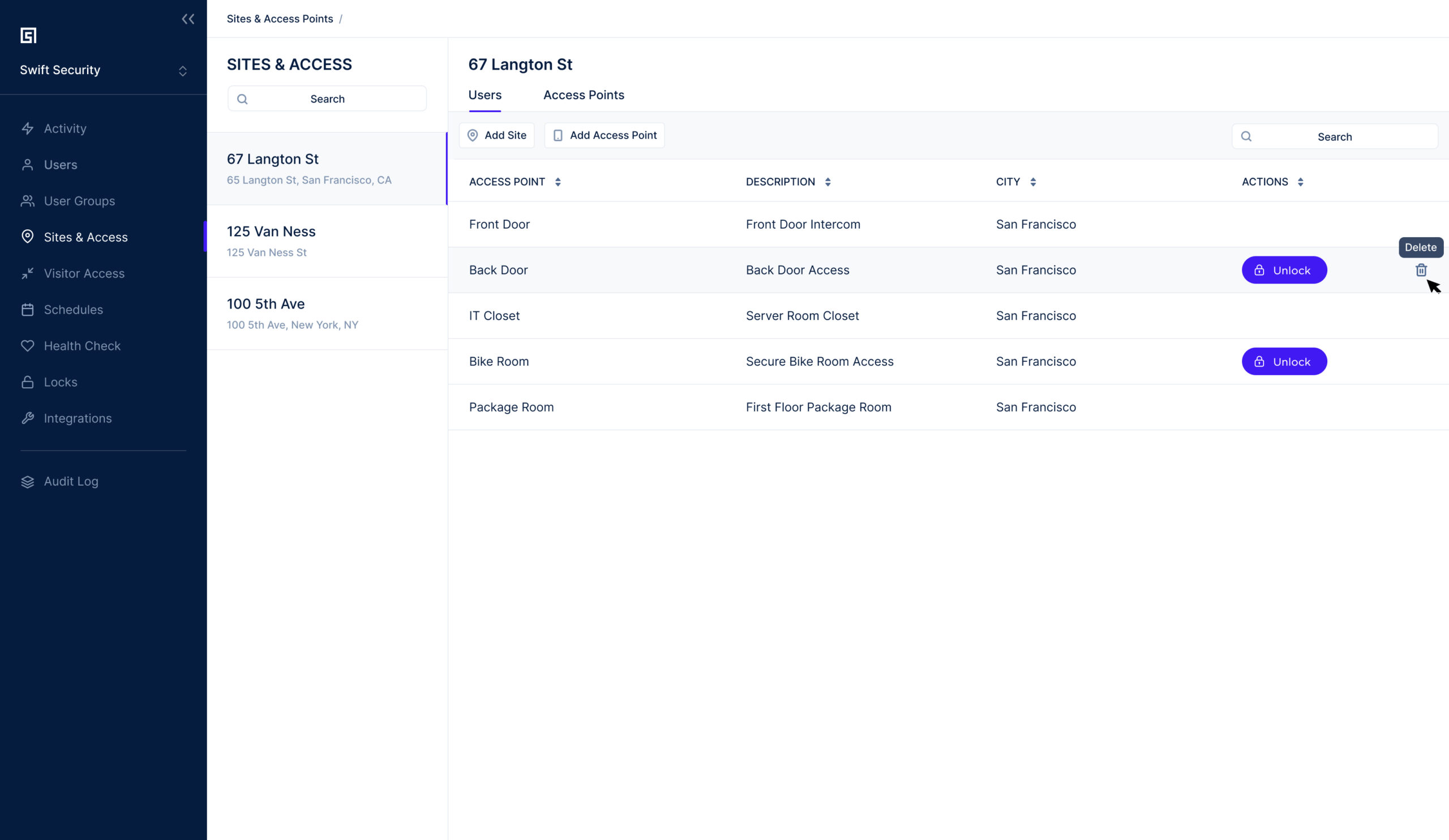
Task: Sort table by City column
Action: (x=1033, y=182)
